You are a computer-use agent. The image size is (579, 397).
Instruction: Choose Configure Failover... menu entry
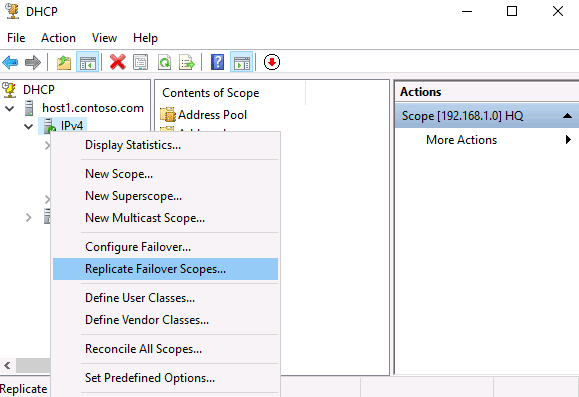[165, 247]
